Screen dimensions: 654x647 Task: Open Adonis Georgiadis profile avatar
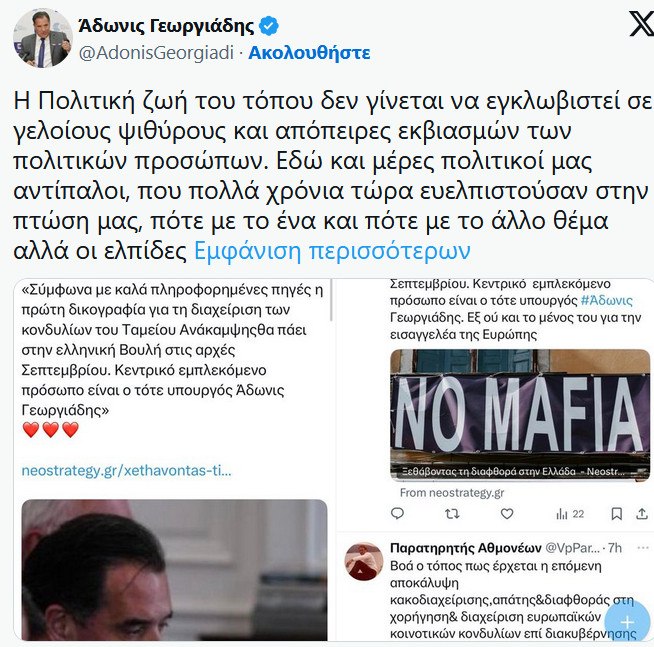click(43, 38)
